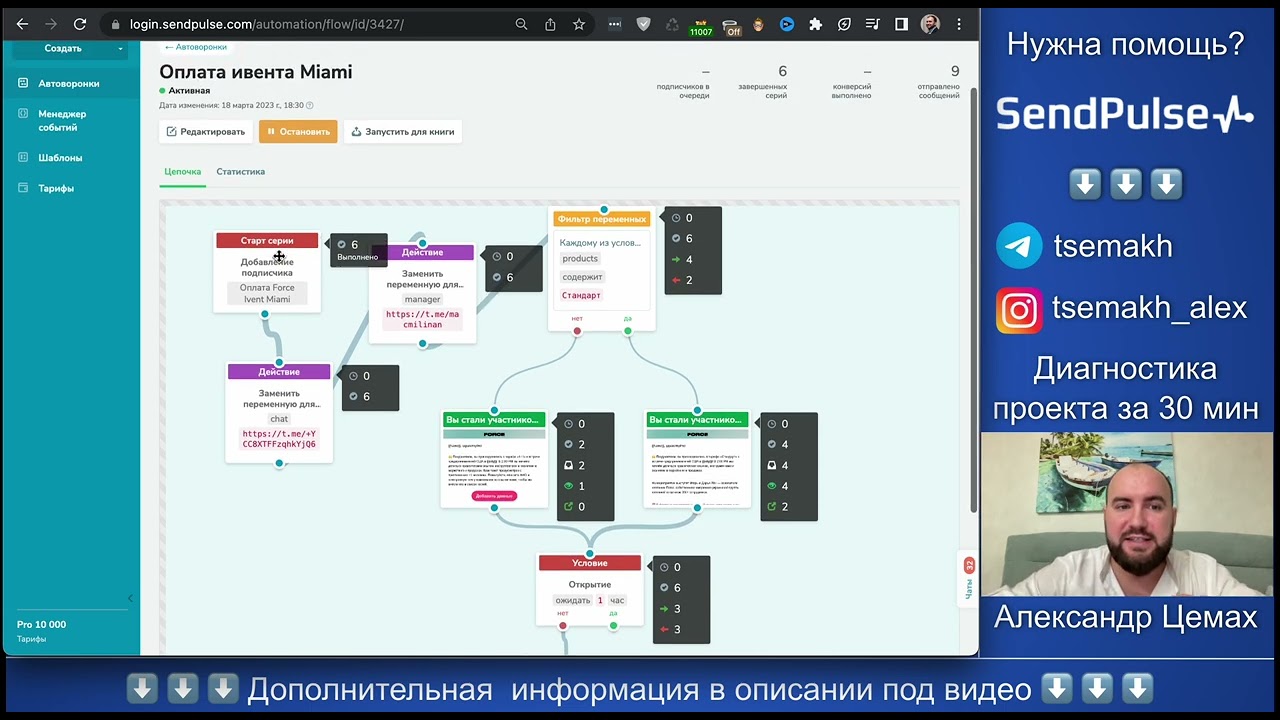Image resolution: width=1280 pixels, height=720 pixels.
Task: Click the отправлено сообщений counter
Action: (938, 80)
